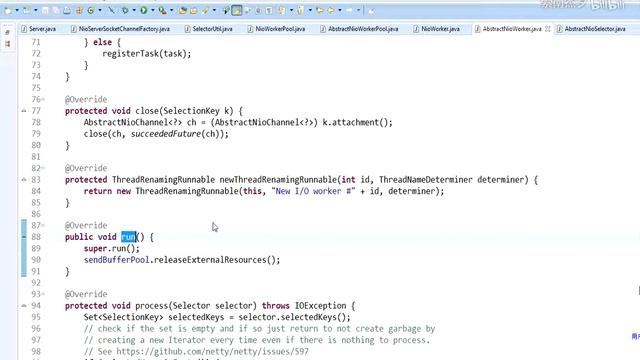Open the New wizard dropdown arrow

pos(17,11)
